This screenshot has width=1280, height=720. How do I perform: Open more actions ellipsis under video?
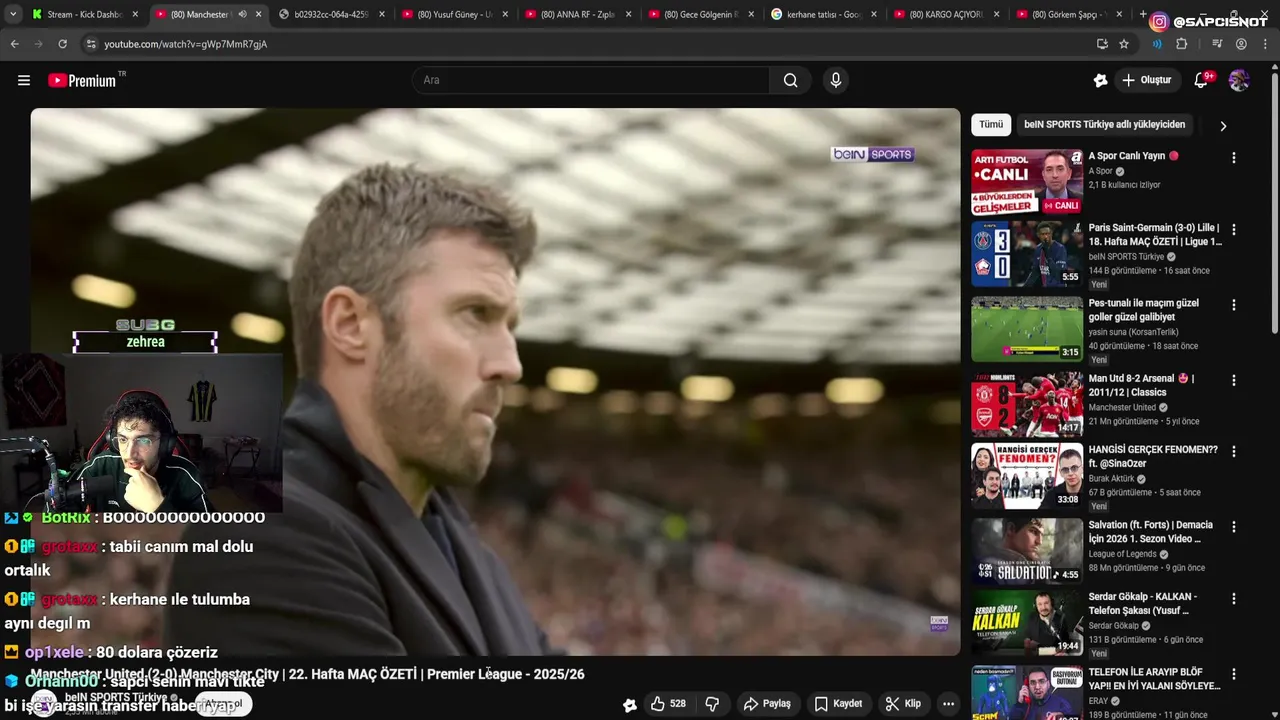click(x=948, y=704)
